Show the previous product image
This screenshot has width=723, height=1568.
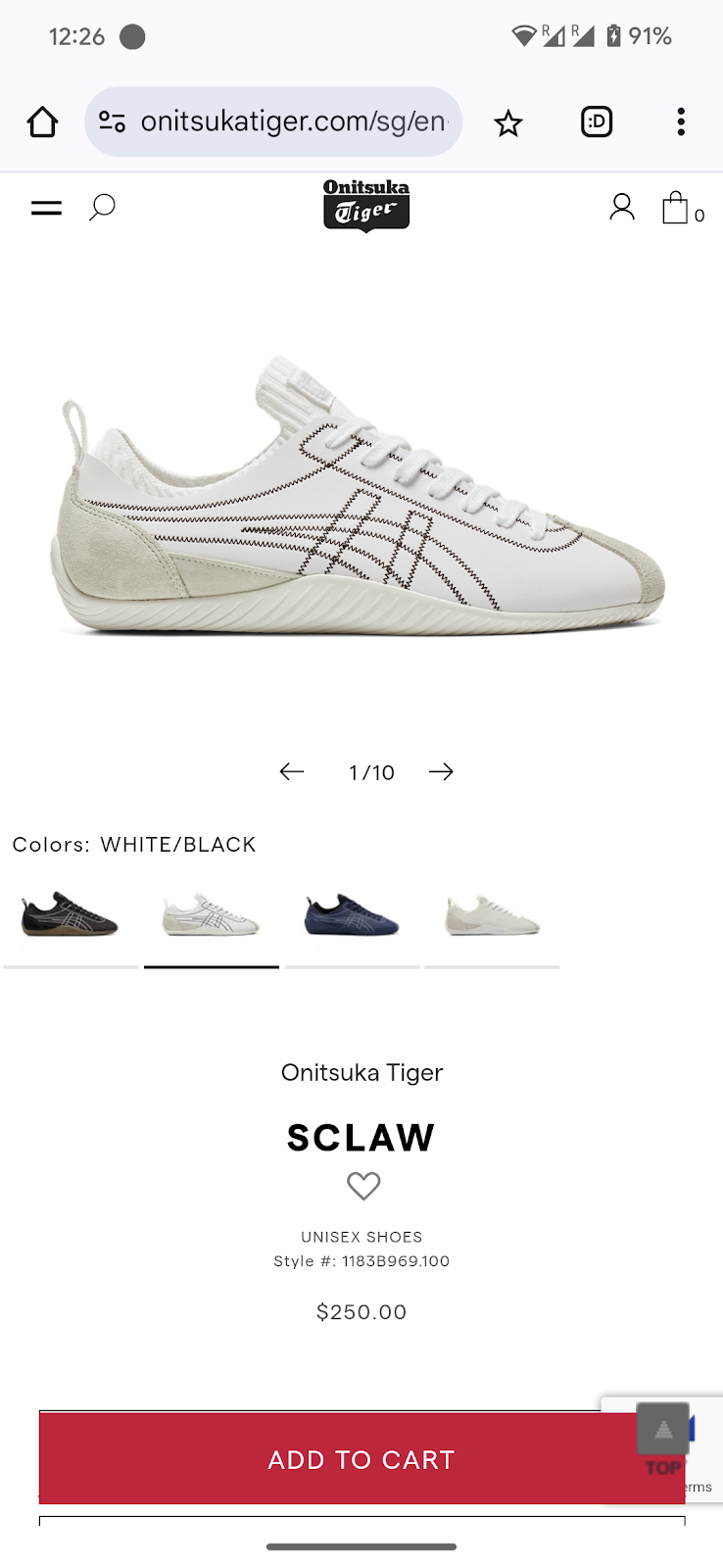292,772
